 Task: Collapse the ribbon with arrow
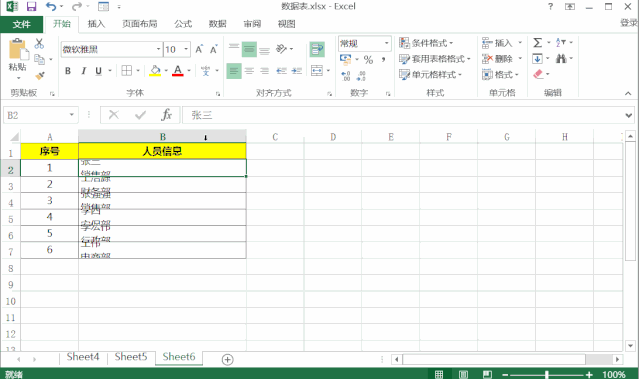coord(628,93)
